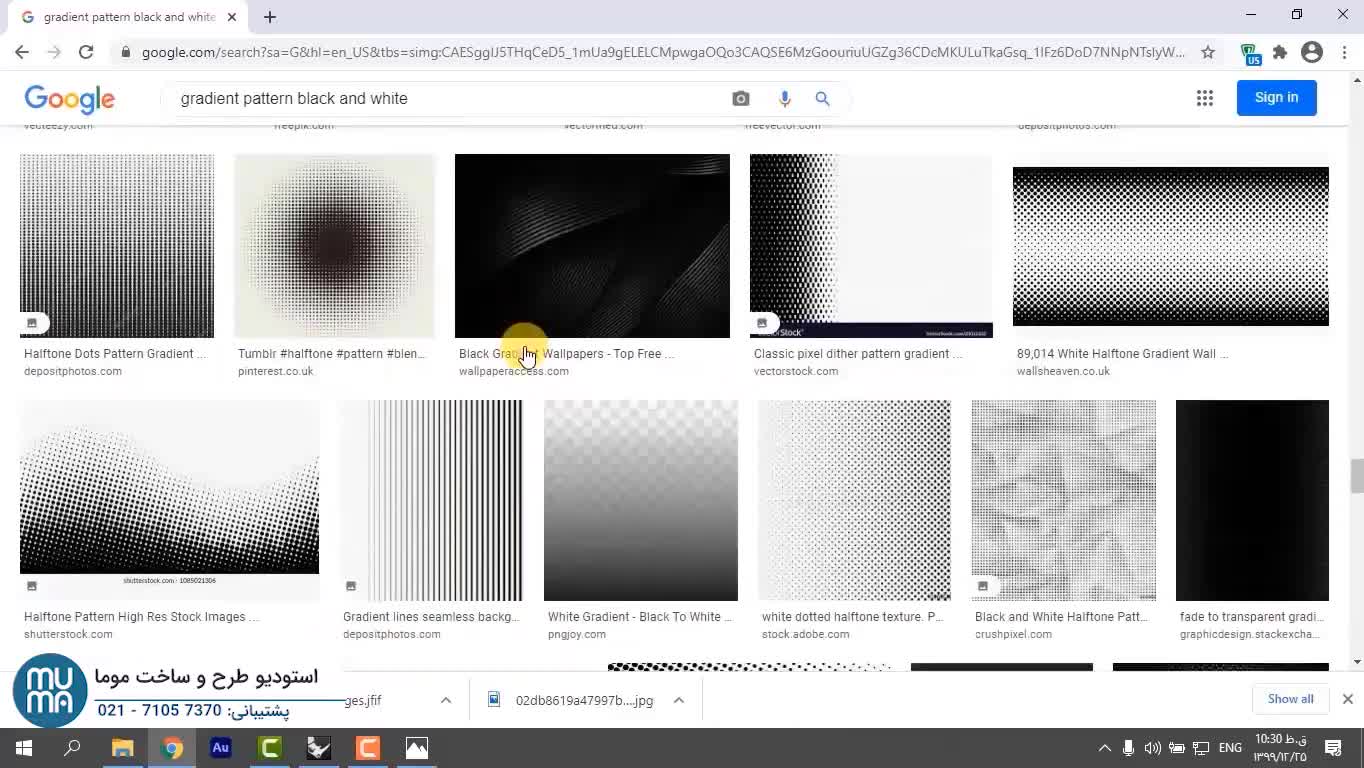The height and width of the screenshot is (768, 1364).
Task: Click Show all downloads
Action: pyautogui.click(x=1290, y=699)
